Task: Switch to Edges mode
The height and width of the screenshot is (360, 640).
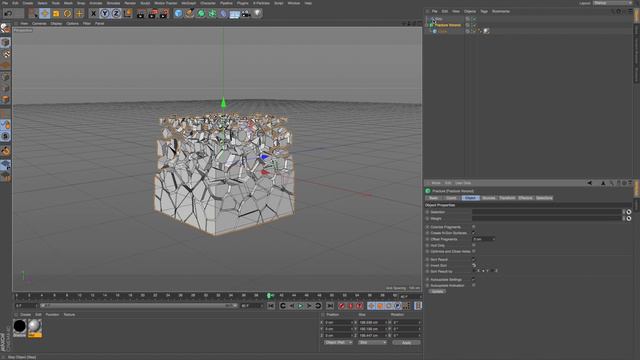Action: (5, 88)
